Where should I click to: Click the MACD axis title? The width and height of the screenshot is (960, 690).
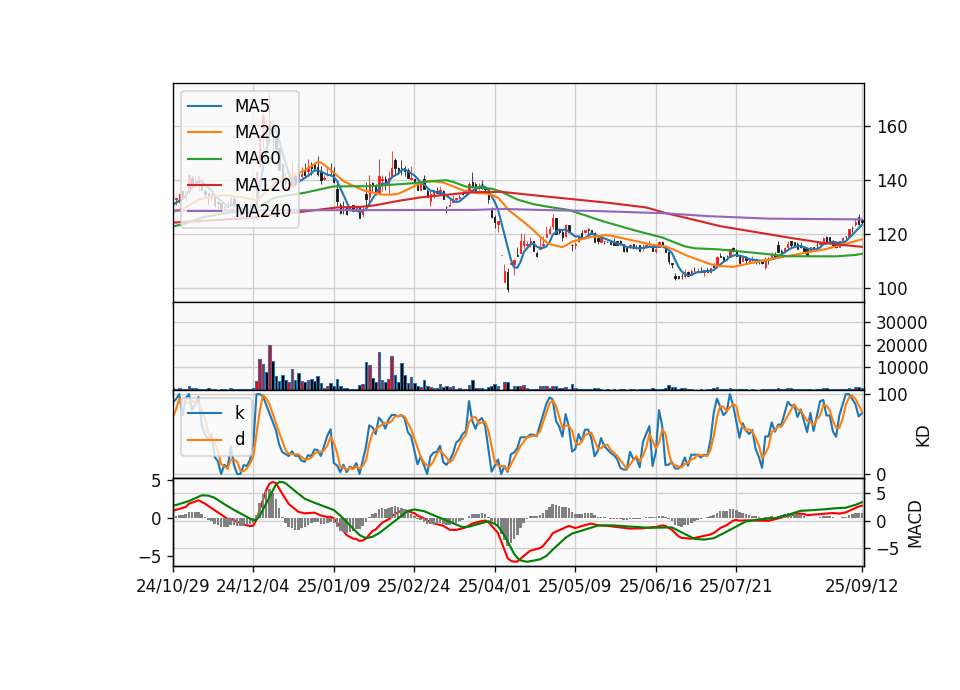(x=914, y=524)
